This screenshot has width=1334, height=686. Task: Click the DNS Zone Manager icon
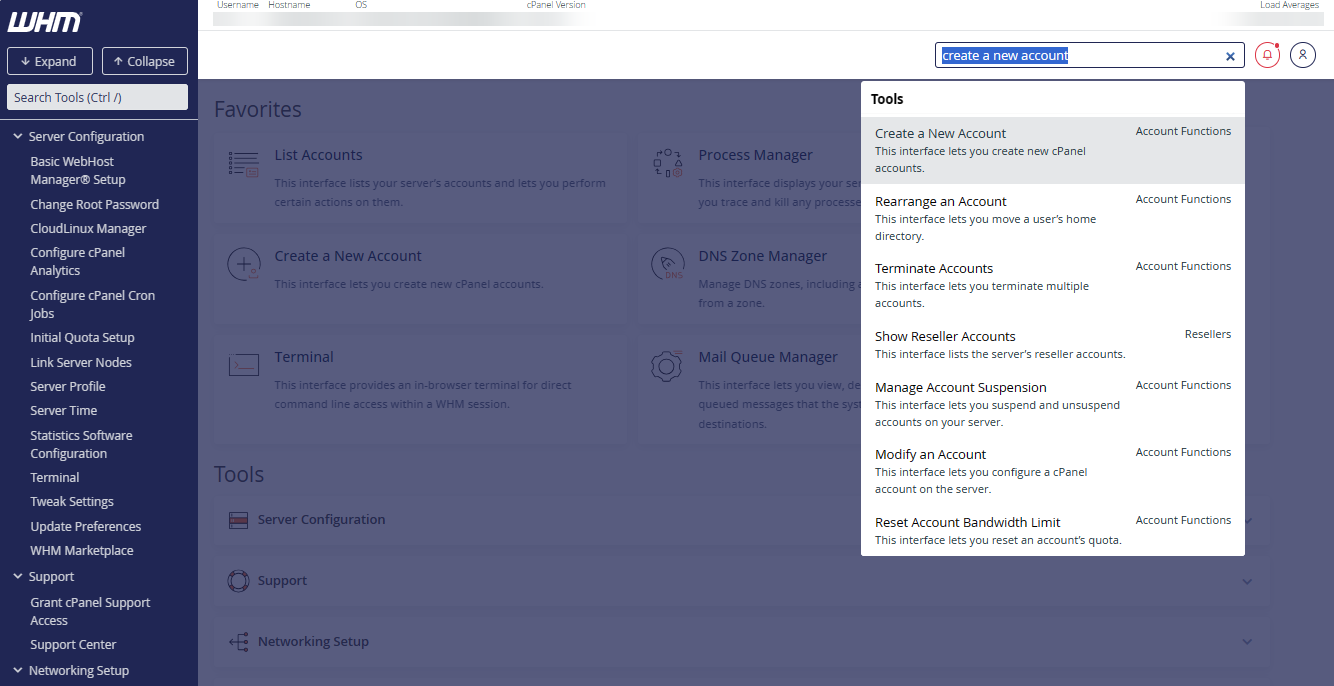[x=667, y=265]
